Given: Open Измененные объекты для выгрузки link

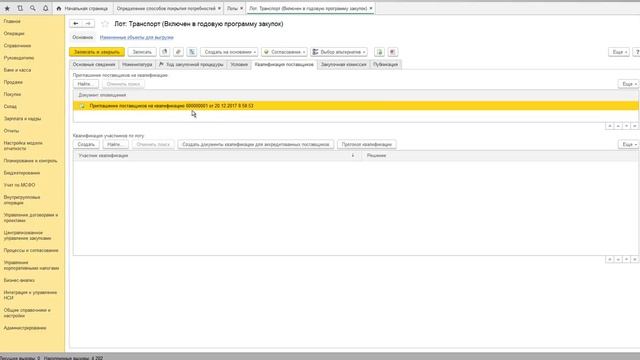Looking at the screenshot, I should click(x=137, y=37).
